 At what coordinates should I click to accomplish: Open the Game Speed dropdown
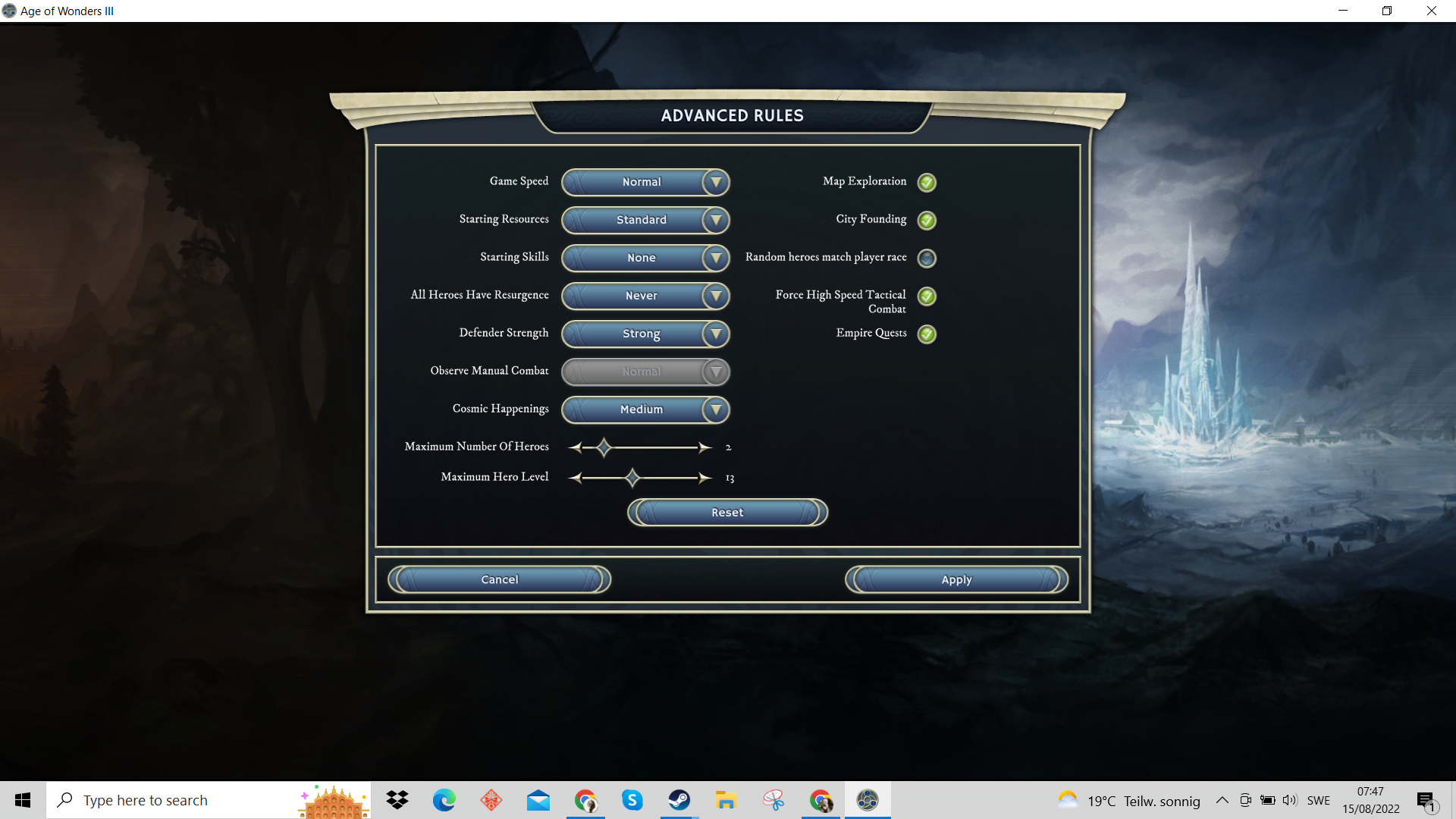pos(645,182)
